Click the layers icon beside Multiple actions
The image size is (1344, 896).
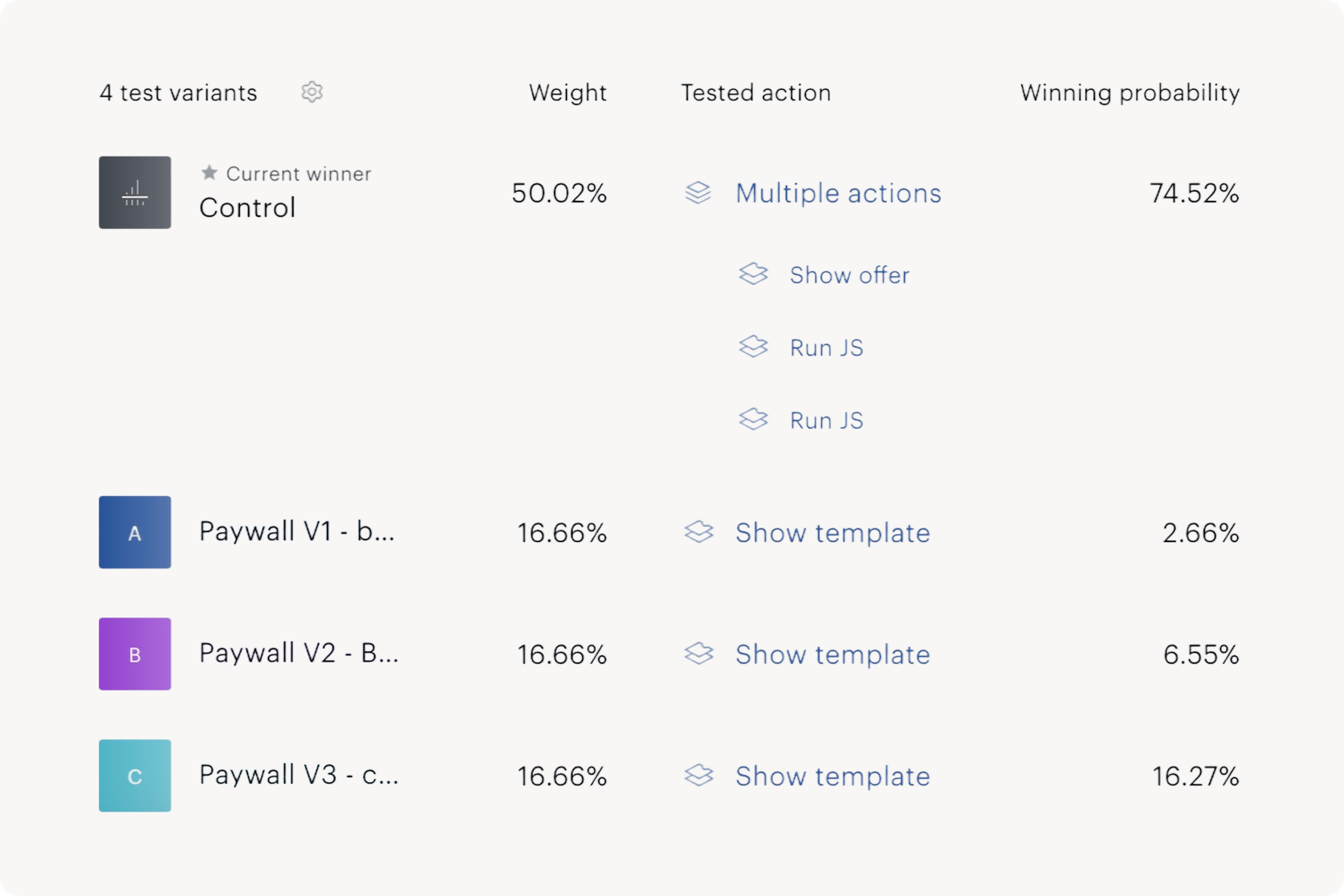698,193
